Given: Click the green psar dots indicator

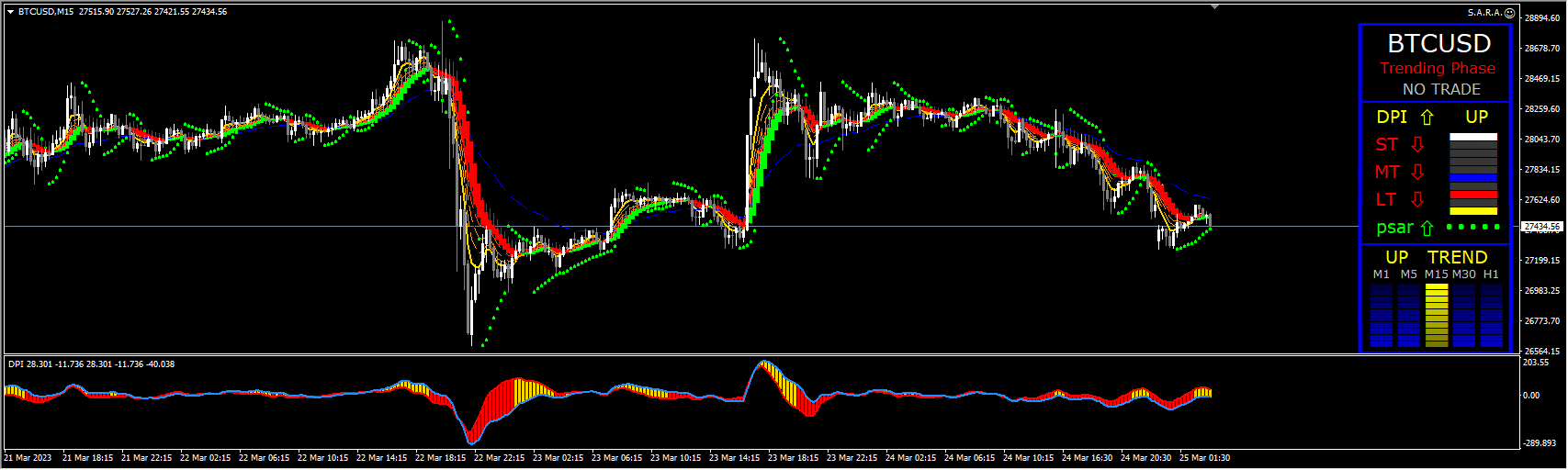Looking at the screenshot, I should (1473, 227).
